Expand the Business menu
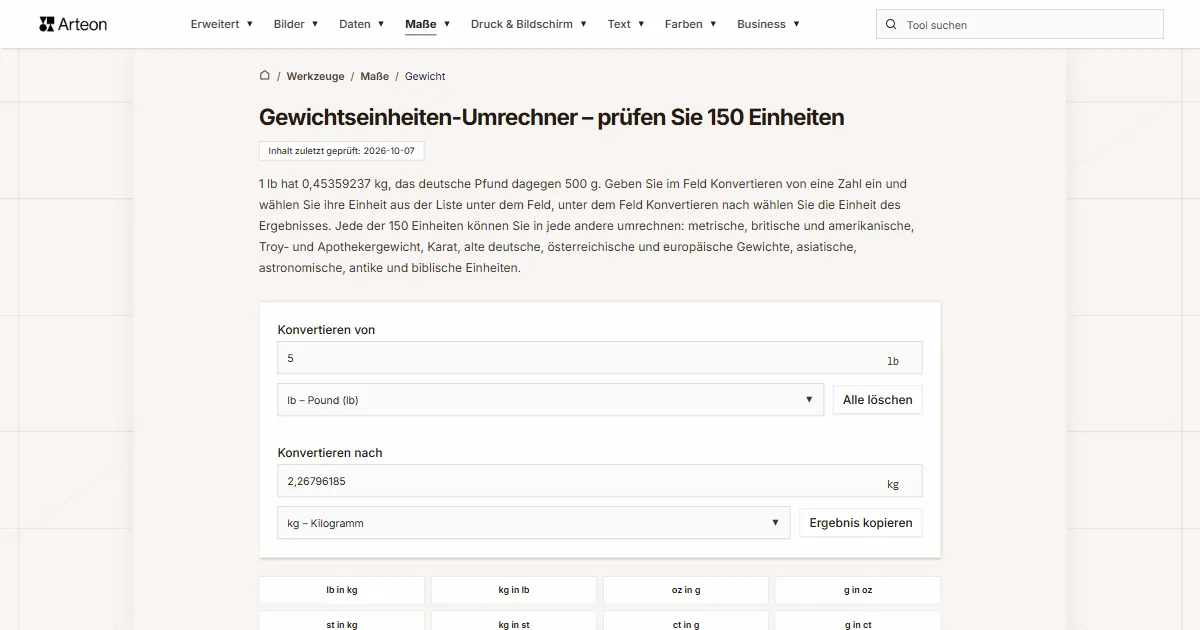This screenshot has height=630, width=1200. point(768,24)
